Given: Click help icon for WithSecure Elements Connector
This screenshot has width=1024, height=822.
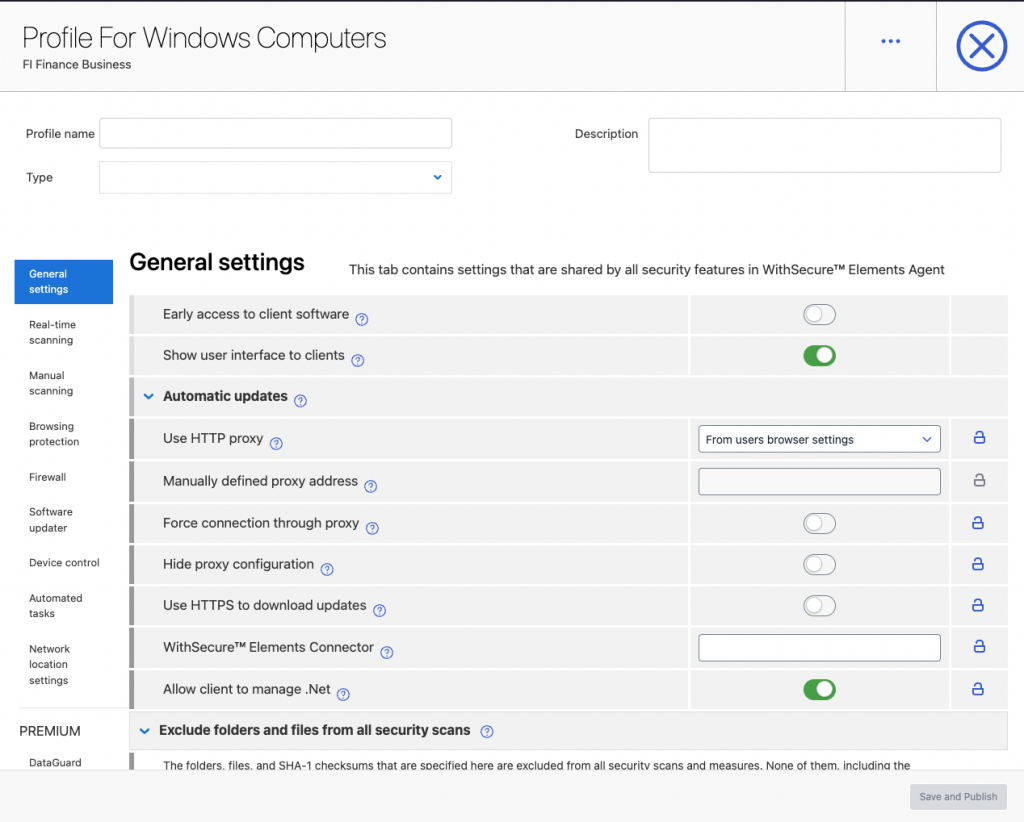Looking at the screenshot, I should [x=387, y=652].
